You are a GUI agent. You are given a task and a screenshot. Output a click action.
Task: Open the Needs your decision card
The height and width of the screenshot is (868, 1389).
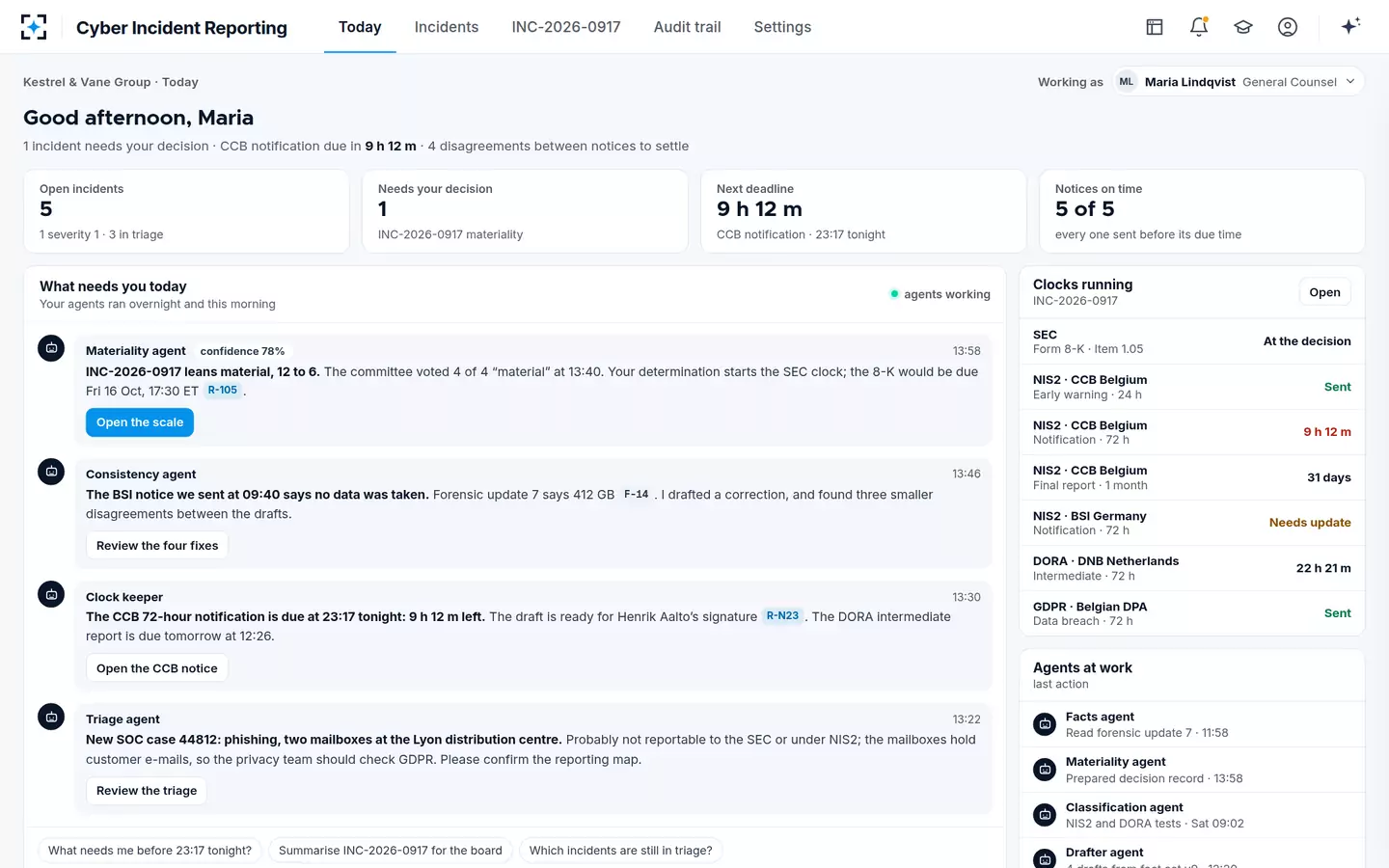525,211
